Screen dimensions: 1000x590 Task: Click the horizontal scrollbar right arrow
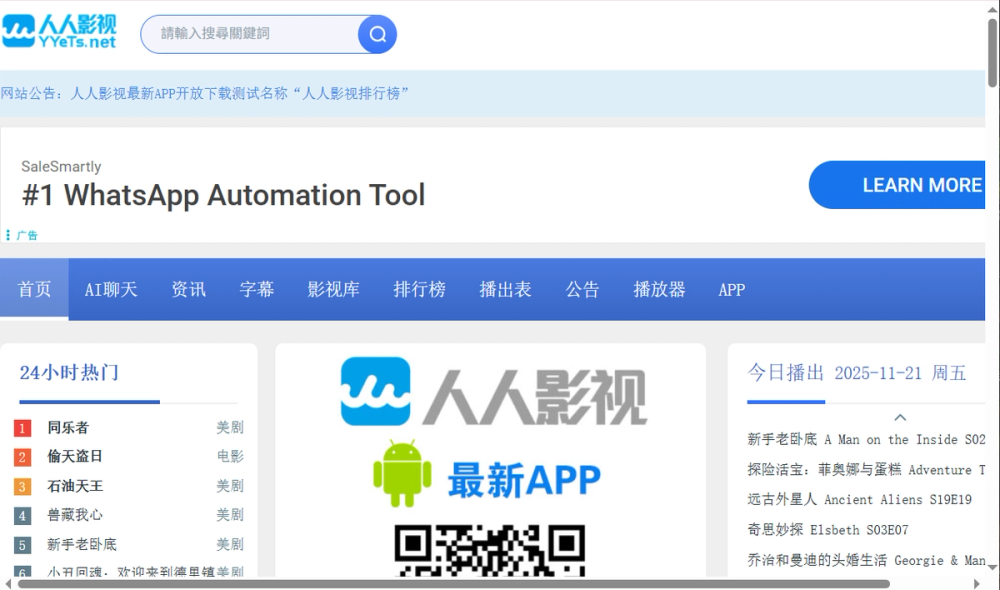click(976, 584)
